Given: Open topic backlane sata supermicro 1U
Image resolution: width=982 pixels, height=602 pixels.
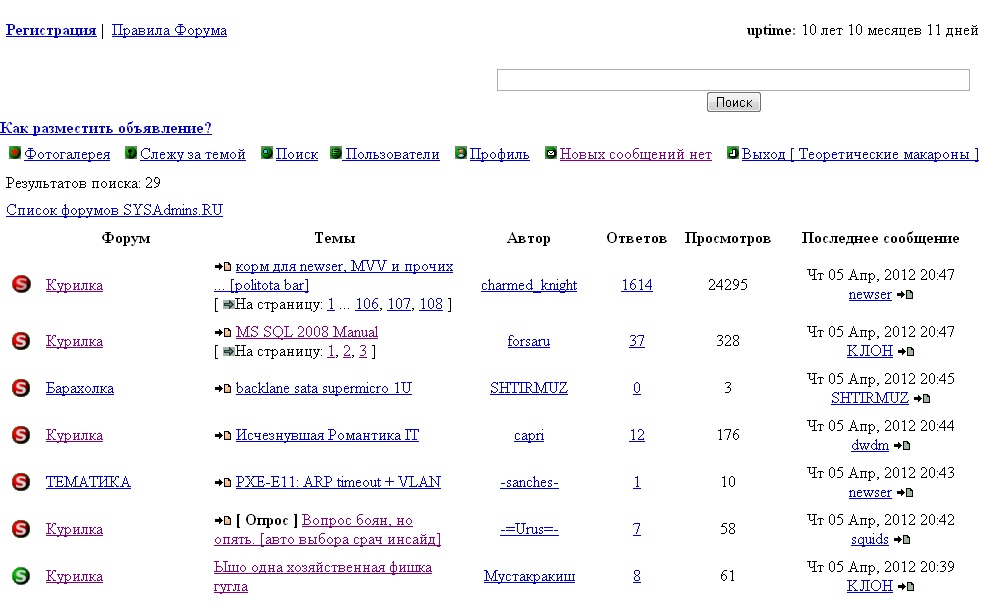Looking at the screenshot, I should point(324,388).
